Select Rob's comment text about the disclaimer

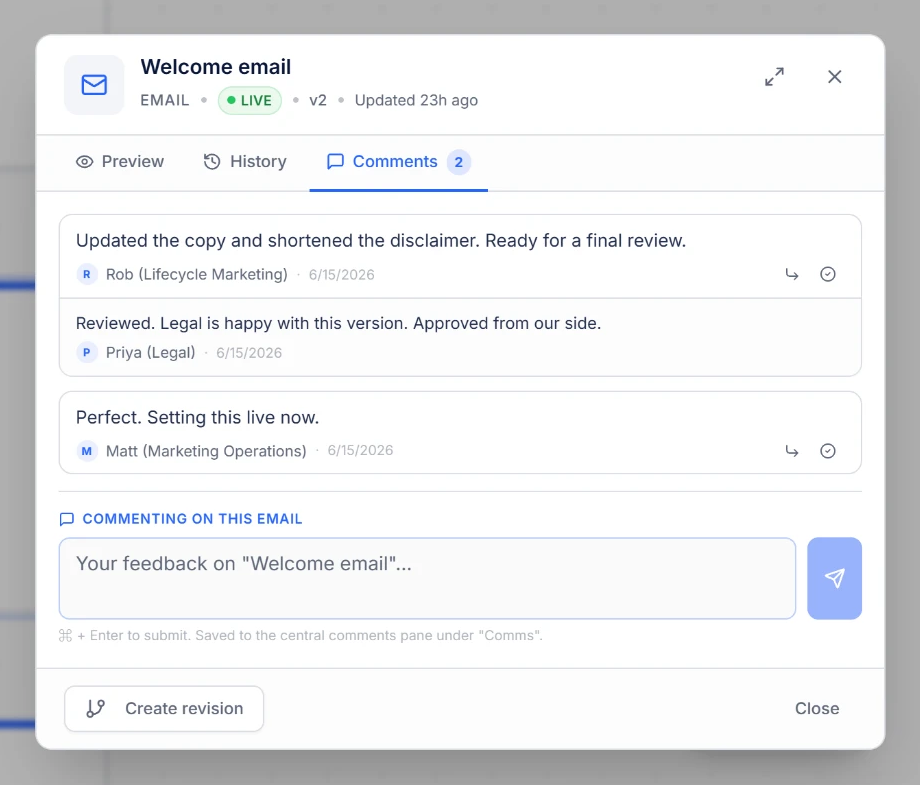tap(381, 241)
